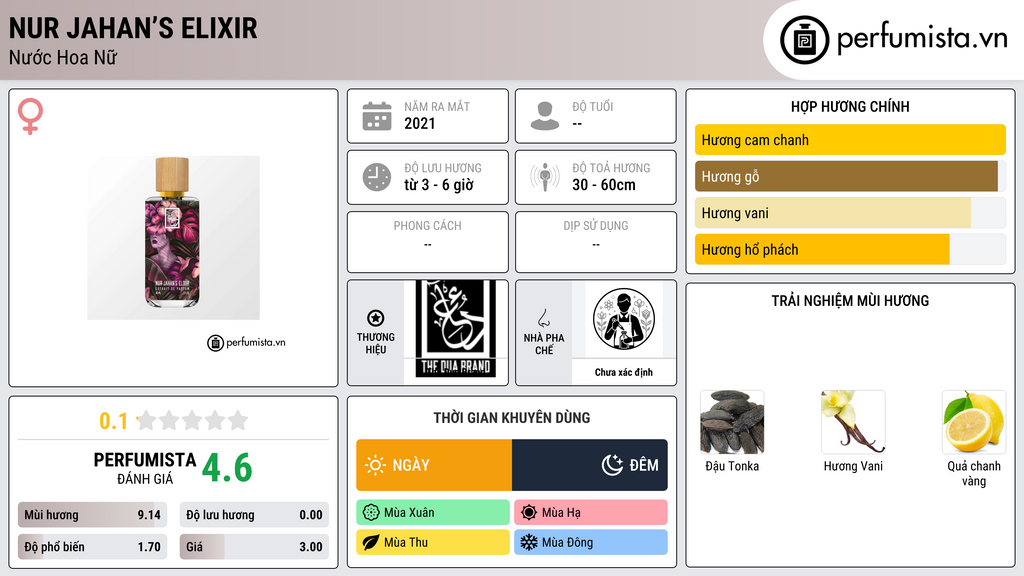Click the sillage value 30 - 60cm

[x=604, y=185]
